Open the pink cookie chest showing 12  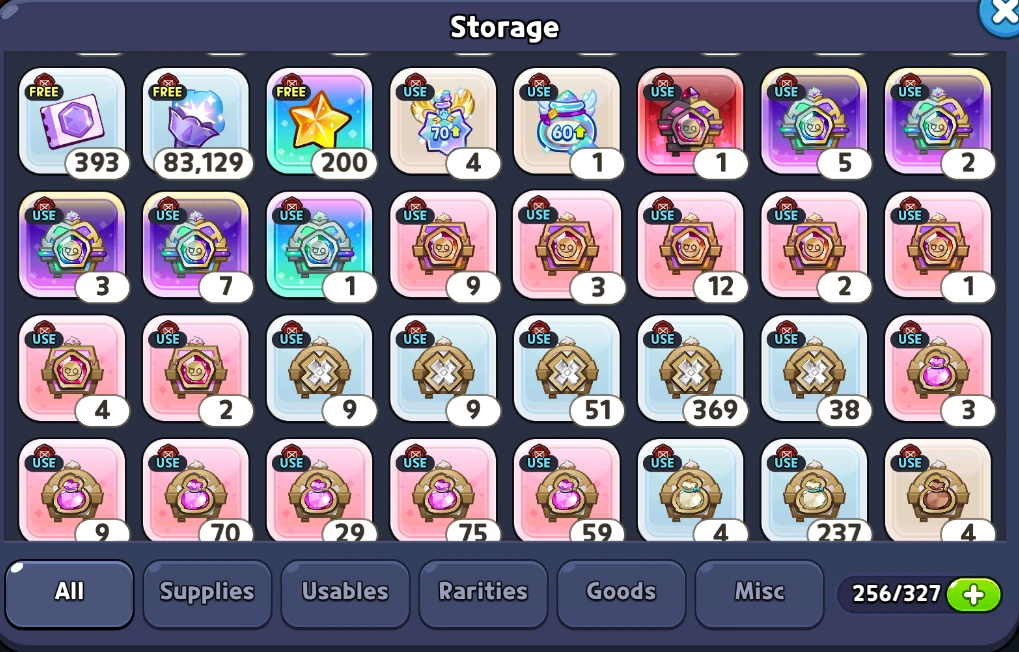pyautogui.click(x=690, y=244)
